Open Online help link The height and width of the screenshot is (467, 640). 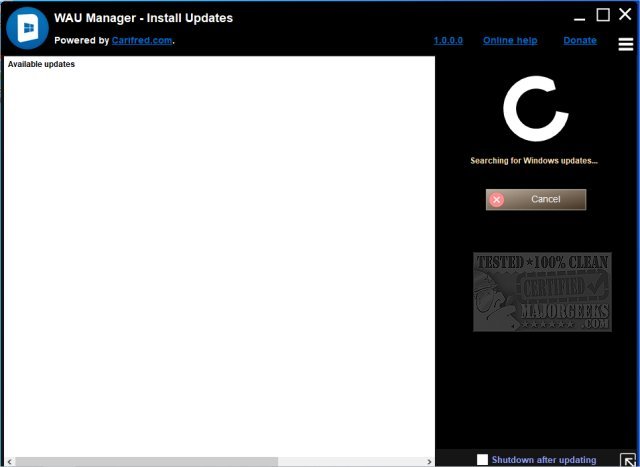click(510, 40)
